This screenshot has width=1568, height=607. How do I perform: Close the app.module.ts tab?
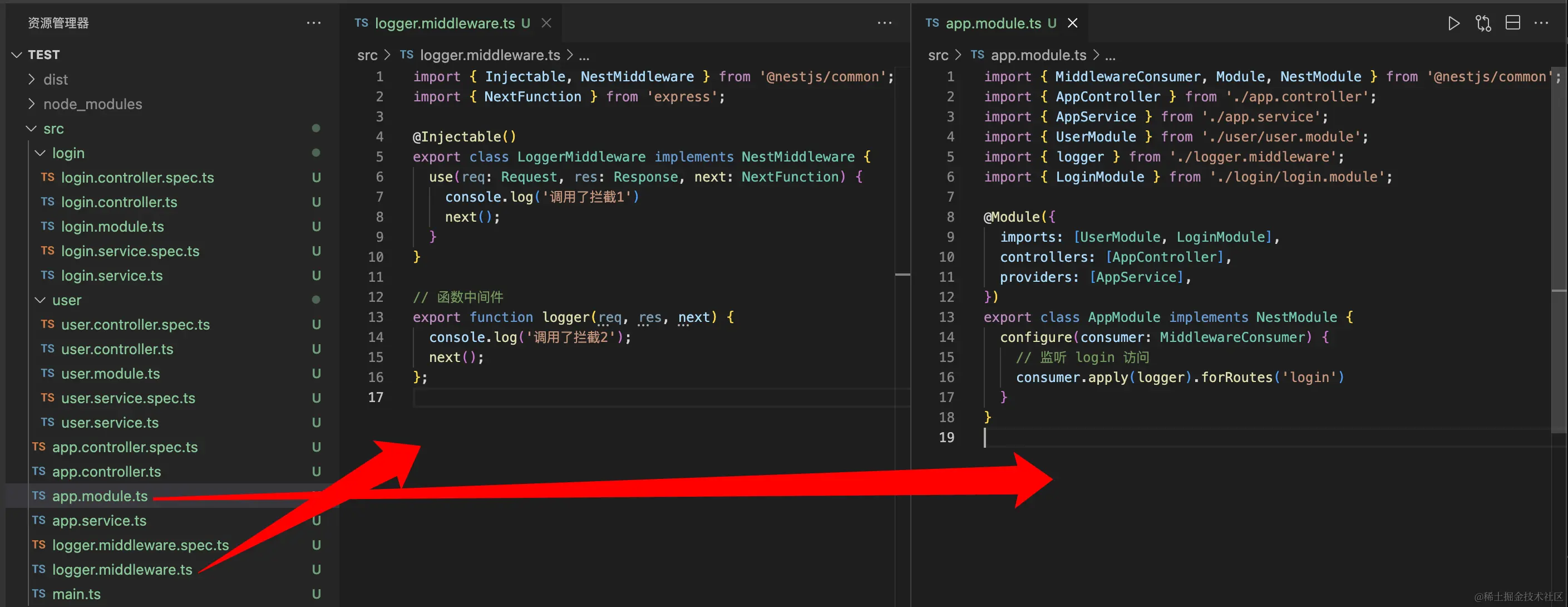pos(1073,23)
